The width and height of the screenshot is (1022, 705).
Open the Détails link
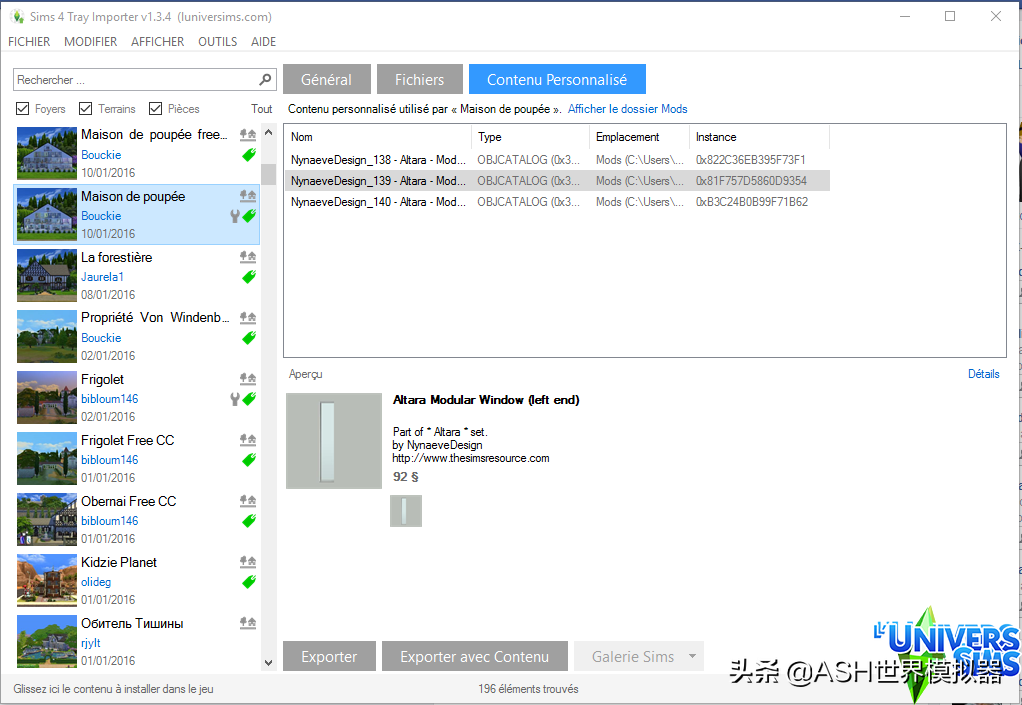(984, 374)
